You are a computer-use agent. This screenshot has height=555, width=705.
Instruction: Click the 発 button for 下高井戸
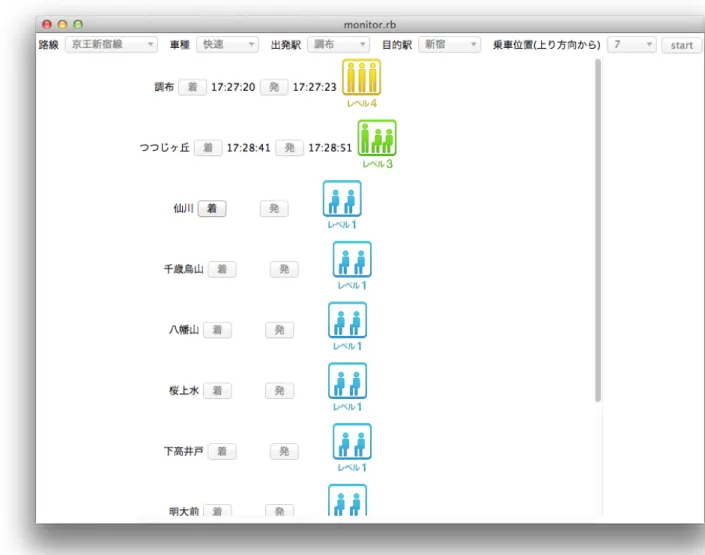pos(284,451)
